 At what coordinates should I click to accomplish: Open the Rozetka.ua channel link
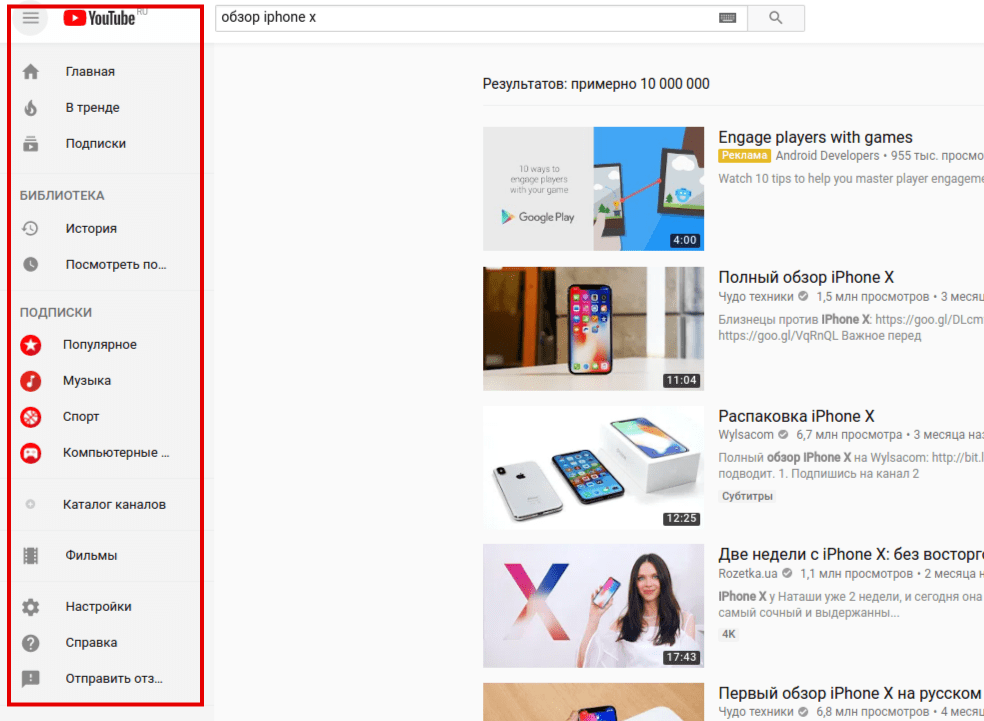click(747, 574)
